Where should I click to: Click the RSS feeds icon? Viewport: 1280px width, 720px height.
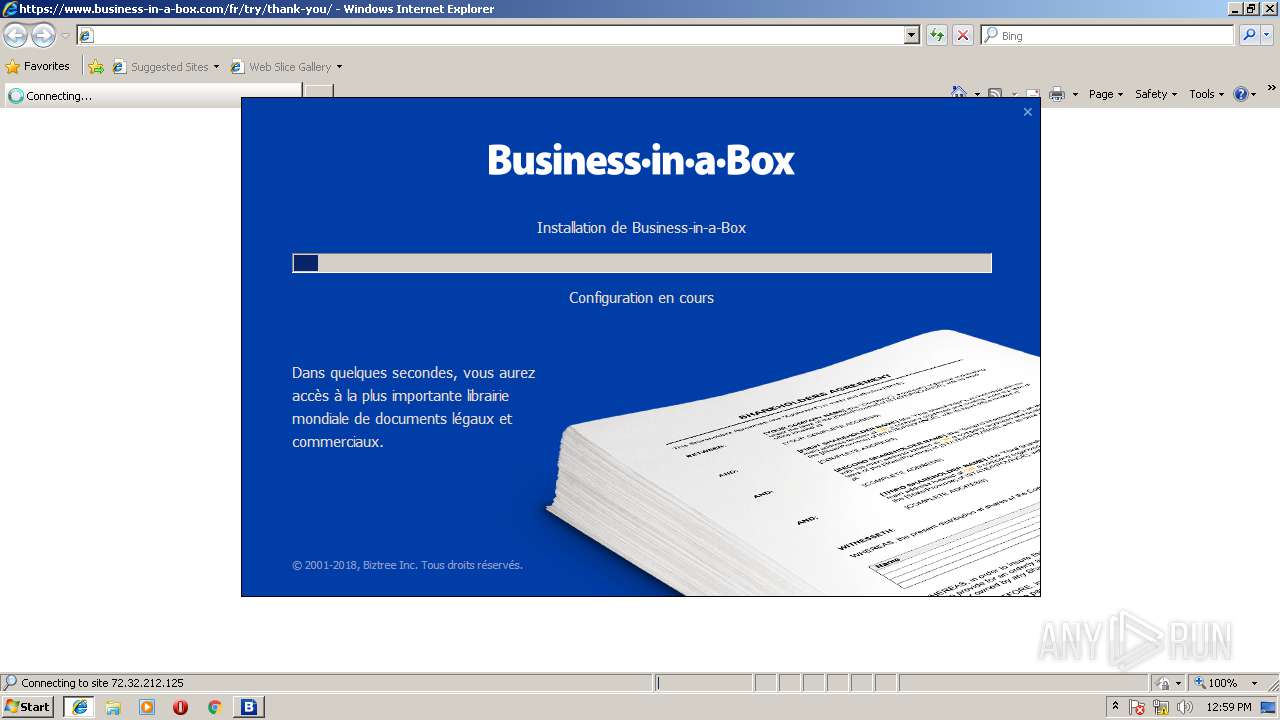pyautogui.click(x=995, y=94)
